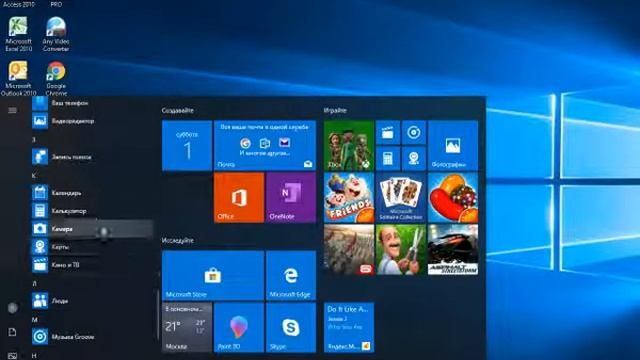Screen dimensions: 640x360
Task: Launch the Candy Crush Friends tile
Action: point(349,198)
